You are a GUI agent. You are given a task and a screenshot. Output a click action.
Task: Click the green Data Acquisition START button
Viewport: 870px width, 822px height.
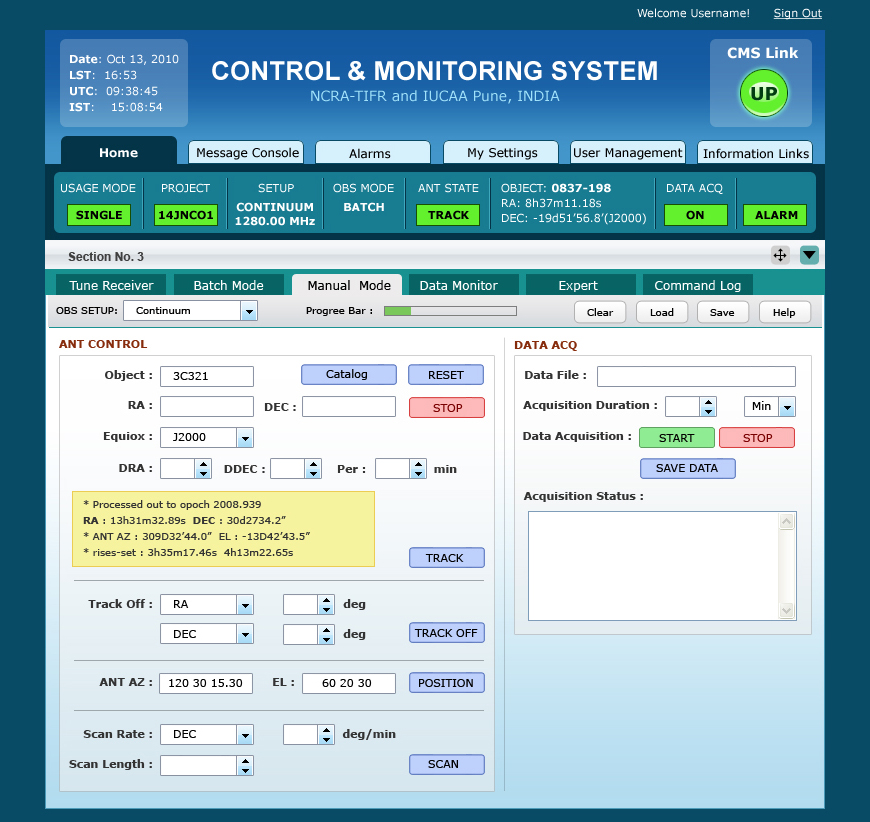click(676, 437)
